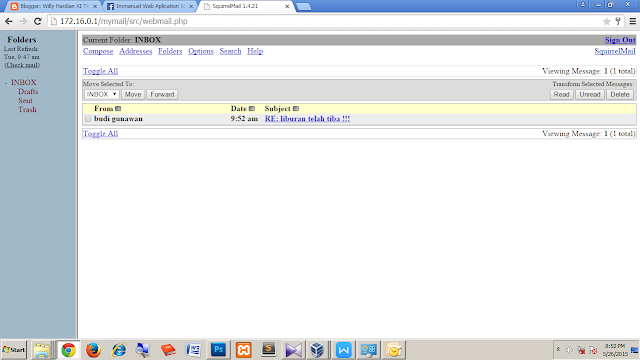Click the Move button
The image size is (640, 360).
click(x=133, y=94)
